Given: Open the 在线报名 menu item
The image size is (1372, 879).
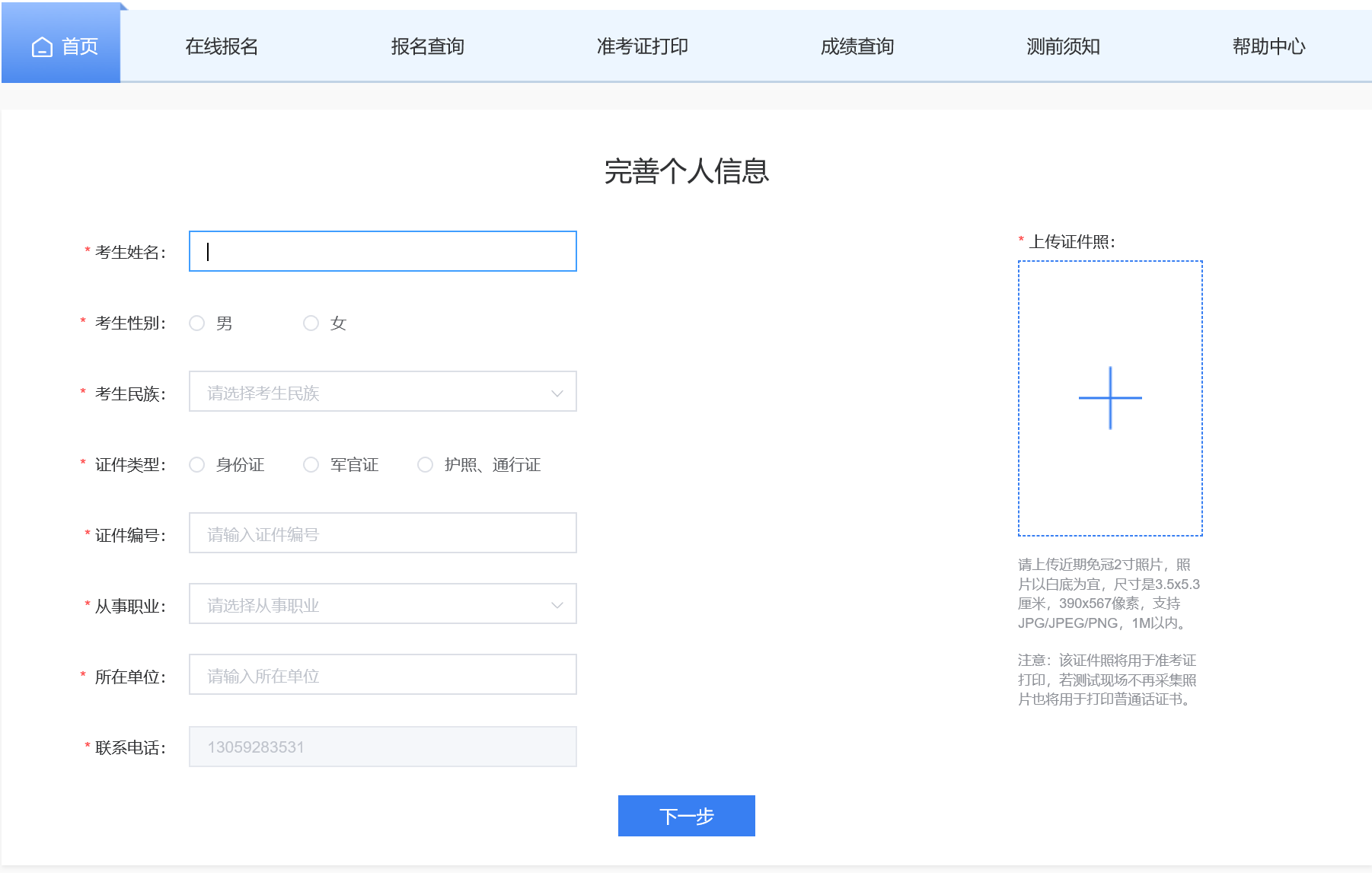Looking at the screenshot, I should [x=222, y=46].
